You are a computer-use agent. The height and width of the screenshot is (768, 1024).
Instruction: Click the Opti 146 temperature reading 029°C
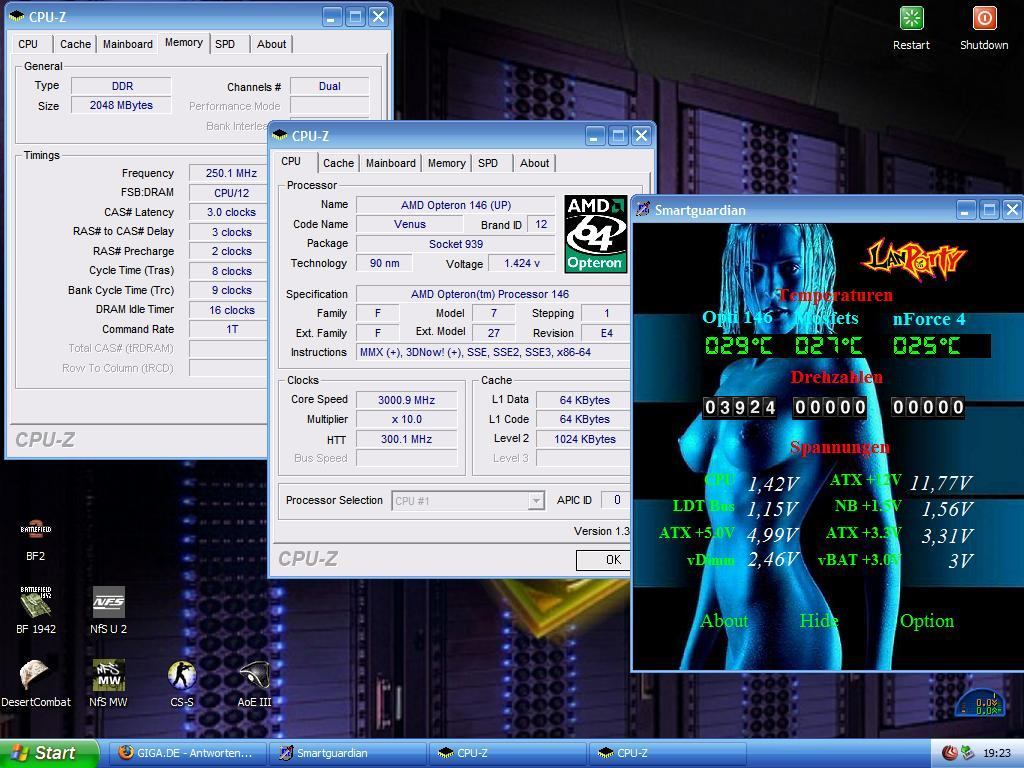pos(739,345)
